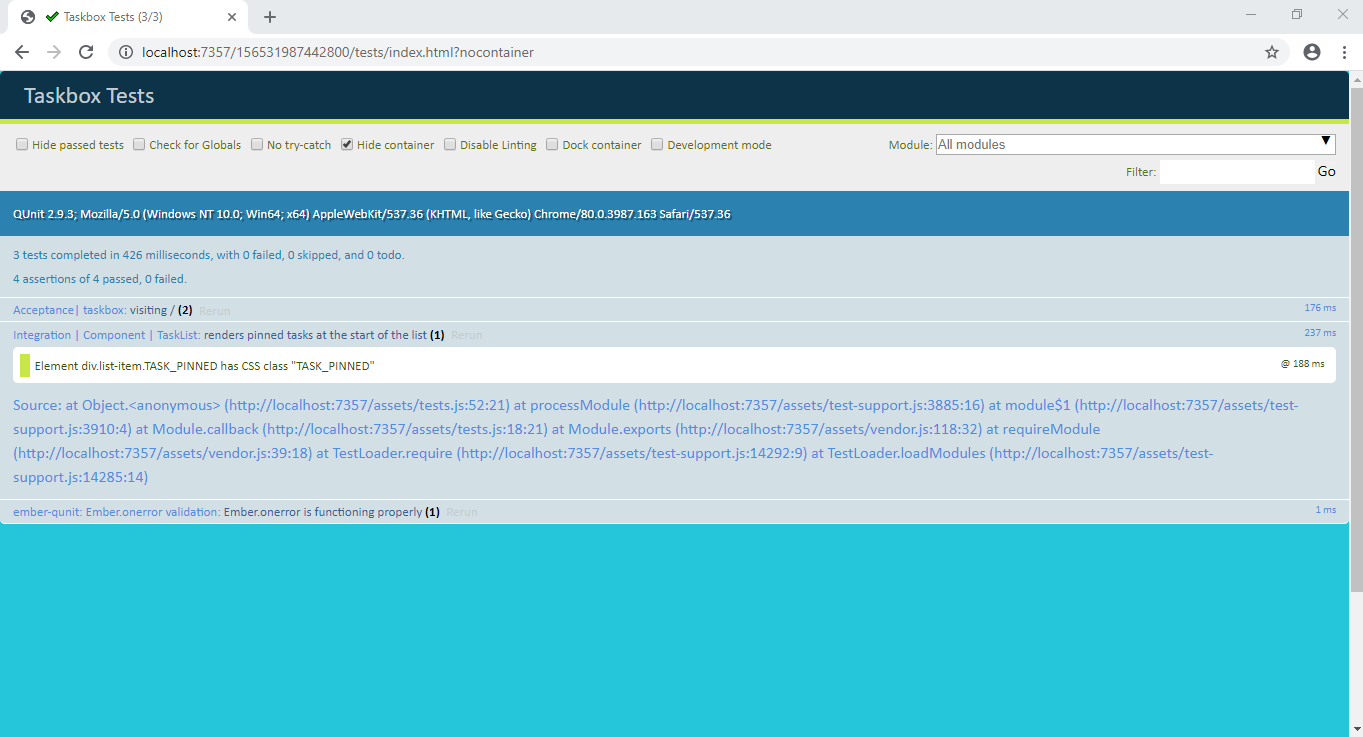The image size is (1363, 737).
Task: Reload the Taskbox Tests page
Action: pyautogui.click(x=86, y=52)
